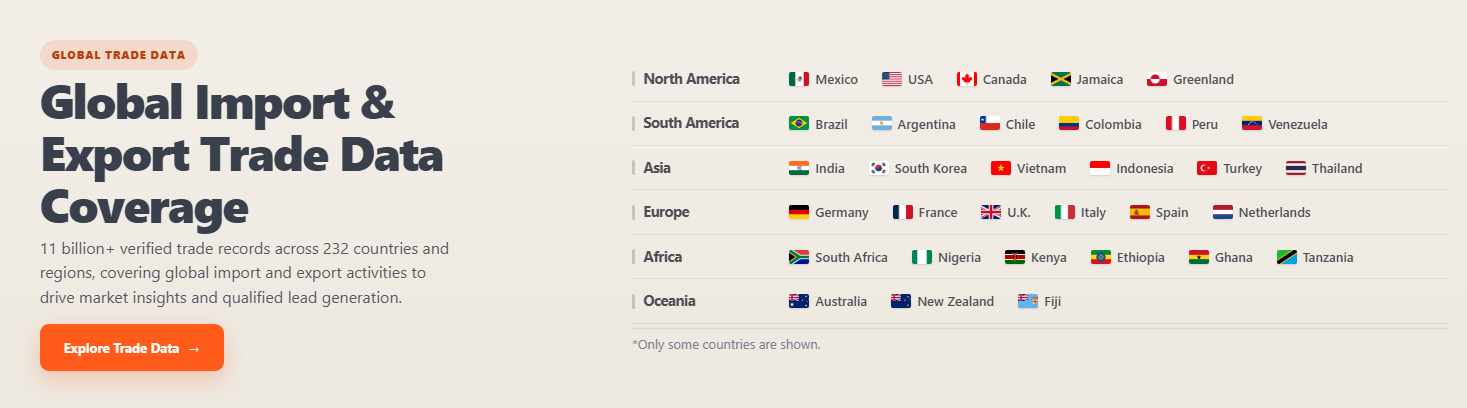Select the Oceania region label

pyautogui.click(x=669, y=301)
